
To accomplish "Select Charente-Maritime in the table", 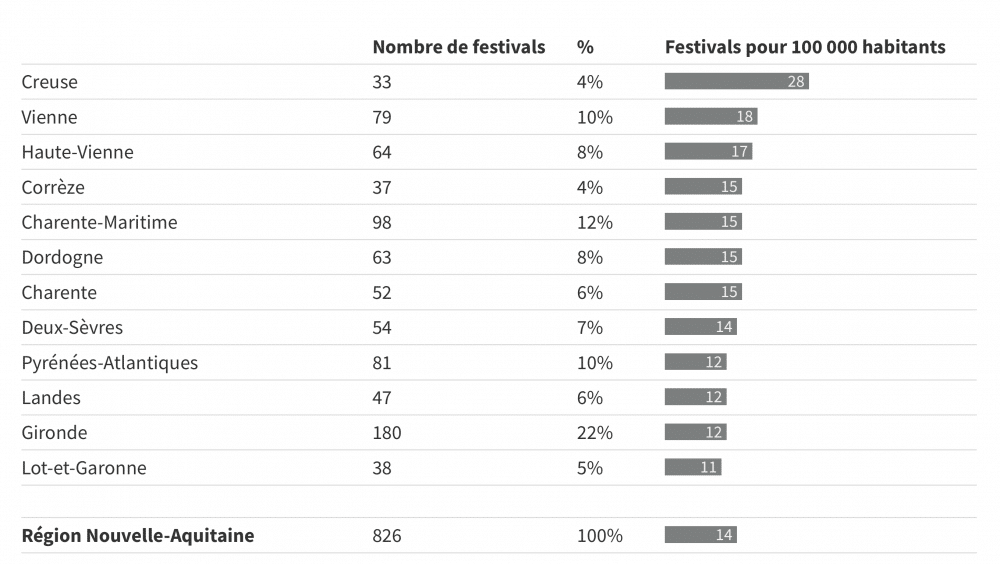I will click(99, 222).
